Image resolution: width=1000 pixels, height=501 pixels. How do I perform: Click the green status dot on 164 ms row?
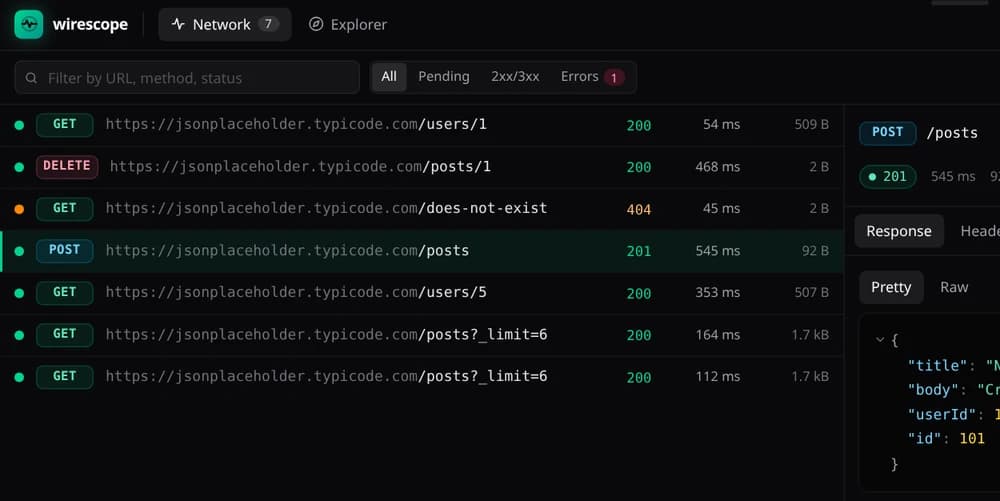19,335
